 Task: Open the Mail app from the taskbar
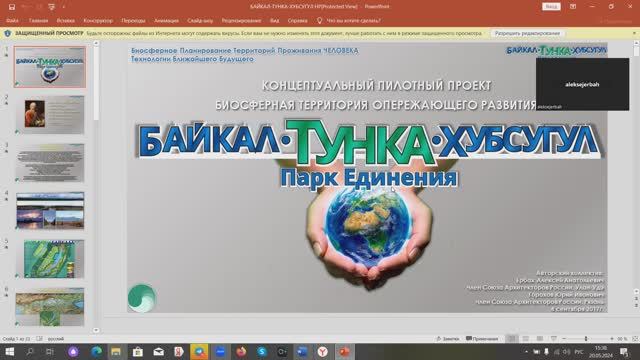[158, 352]
